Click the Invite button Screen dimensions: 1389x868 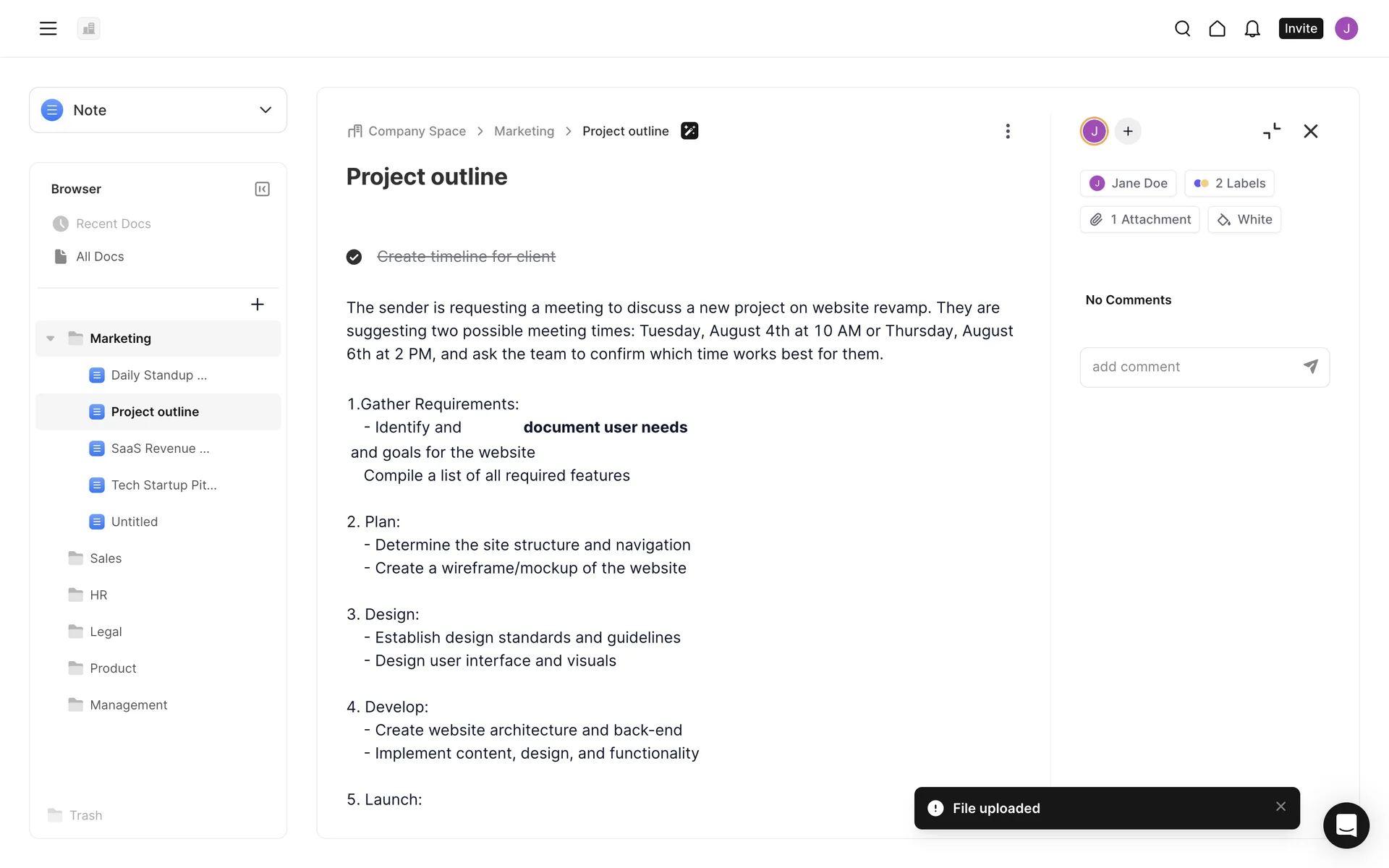(x=1300, y=28)
